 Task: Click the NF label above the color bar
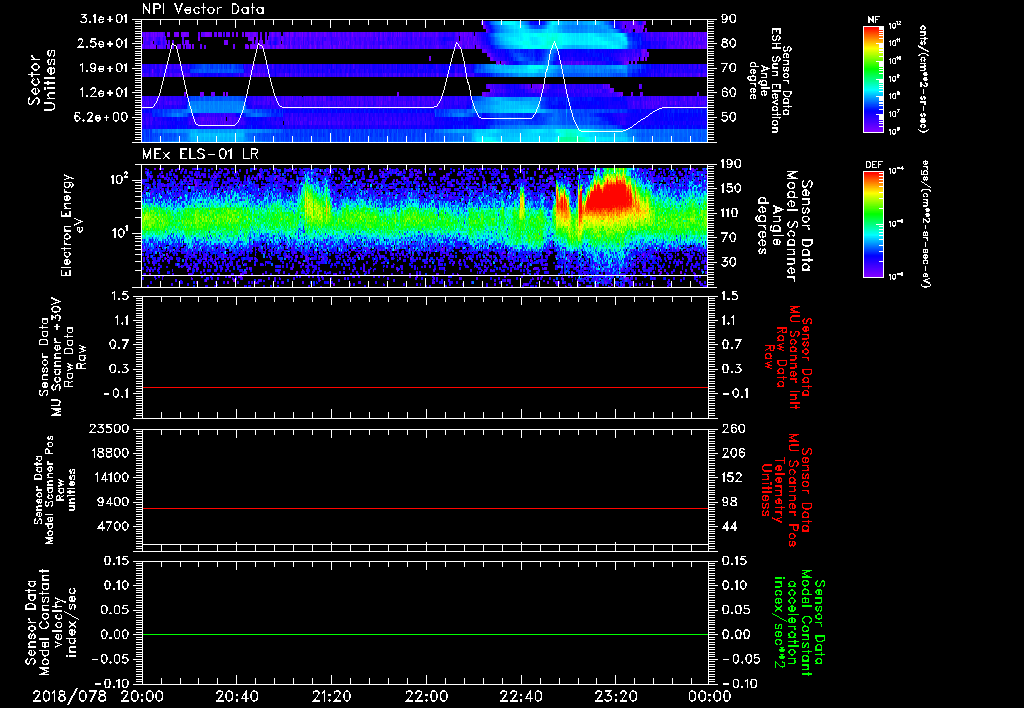[x=873, y=20]
